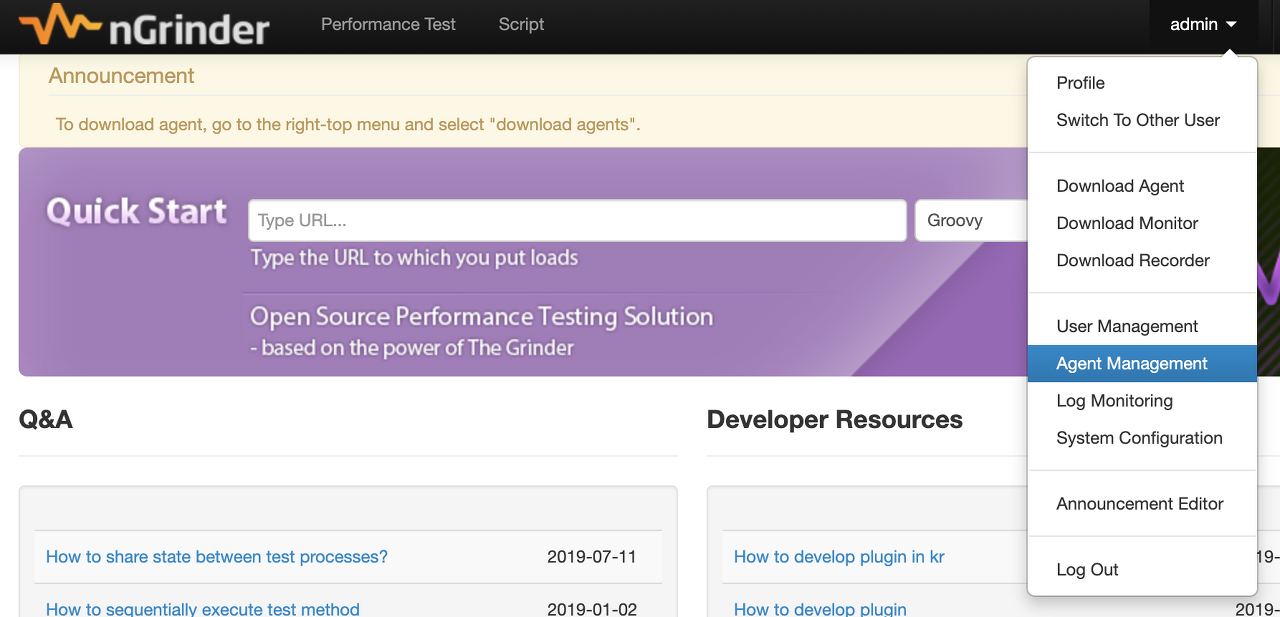
Task: Open 'How to share state between test processes?' link
Action: [217, 557]
